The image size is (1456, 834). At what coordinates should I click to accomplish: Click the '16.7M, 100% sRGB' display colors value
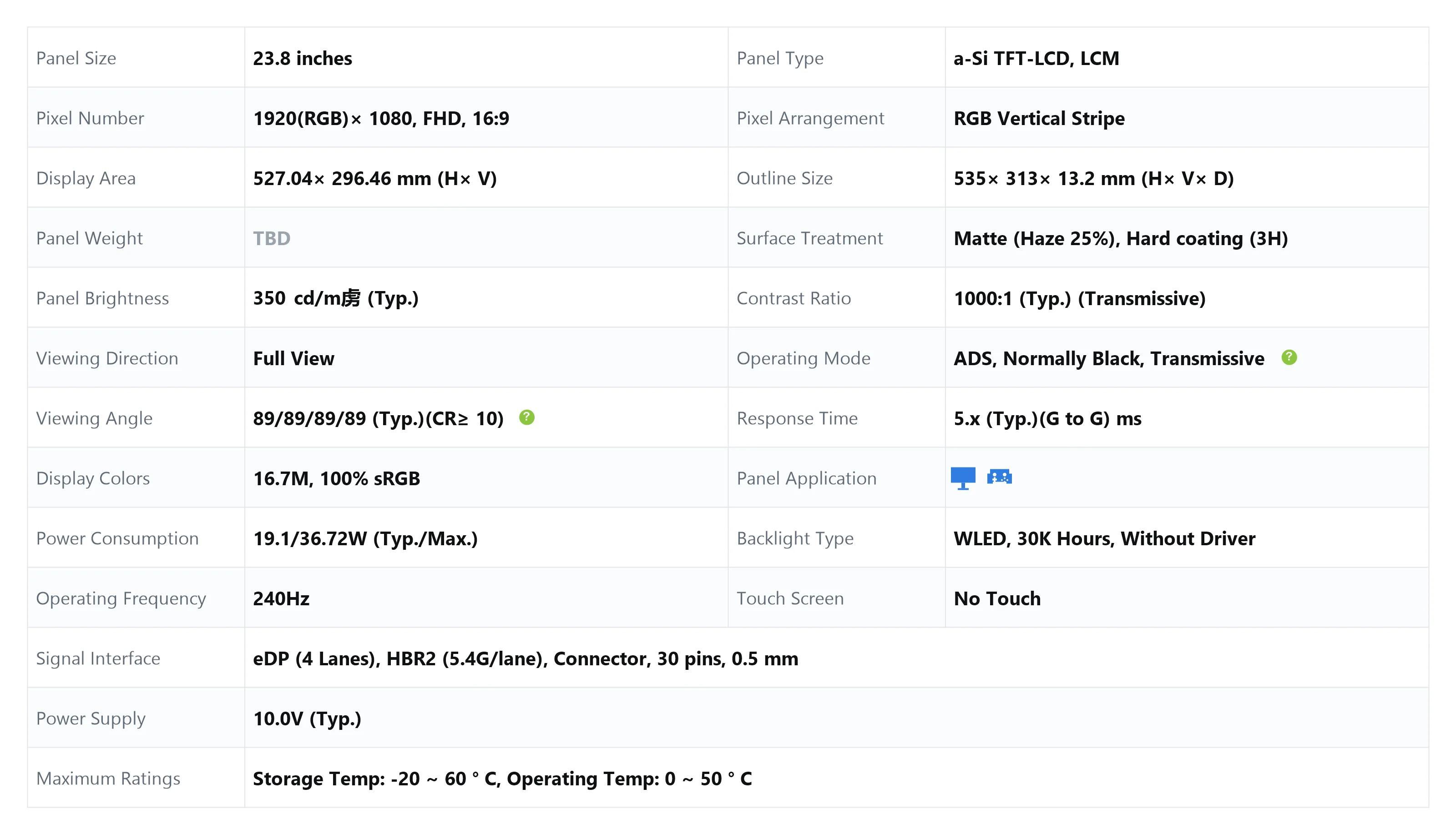(336, 478)
